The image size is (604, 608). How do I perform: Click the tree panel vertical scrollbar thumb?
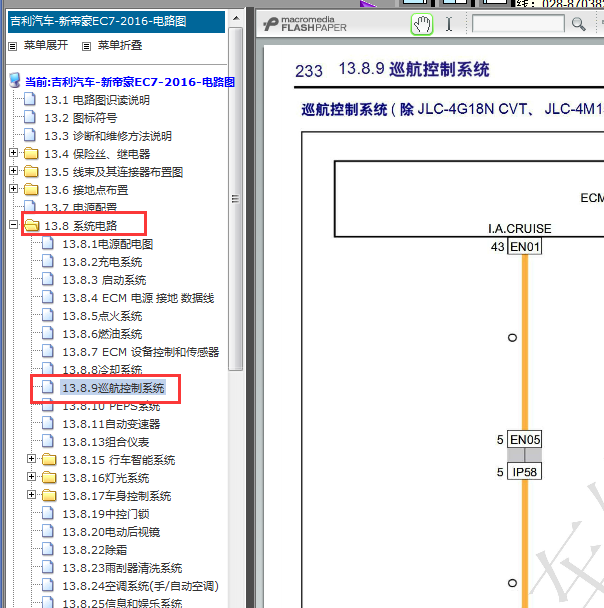point(235,199)
